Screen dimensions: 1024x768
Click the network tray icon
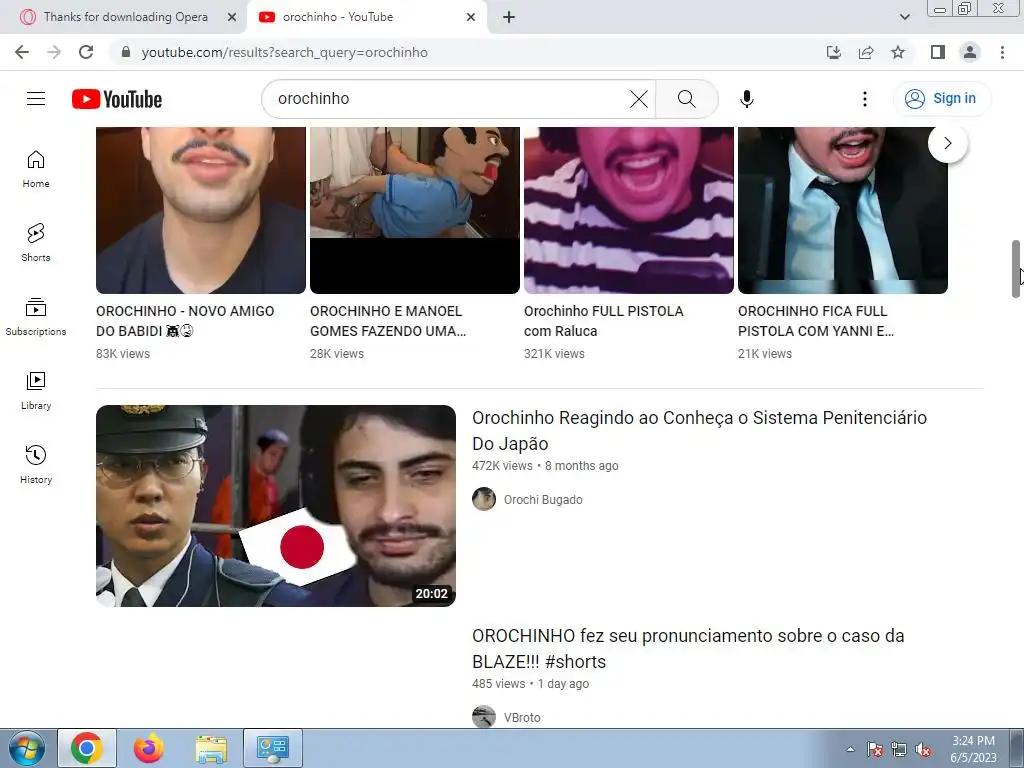coord(899,750)
